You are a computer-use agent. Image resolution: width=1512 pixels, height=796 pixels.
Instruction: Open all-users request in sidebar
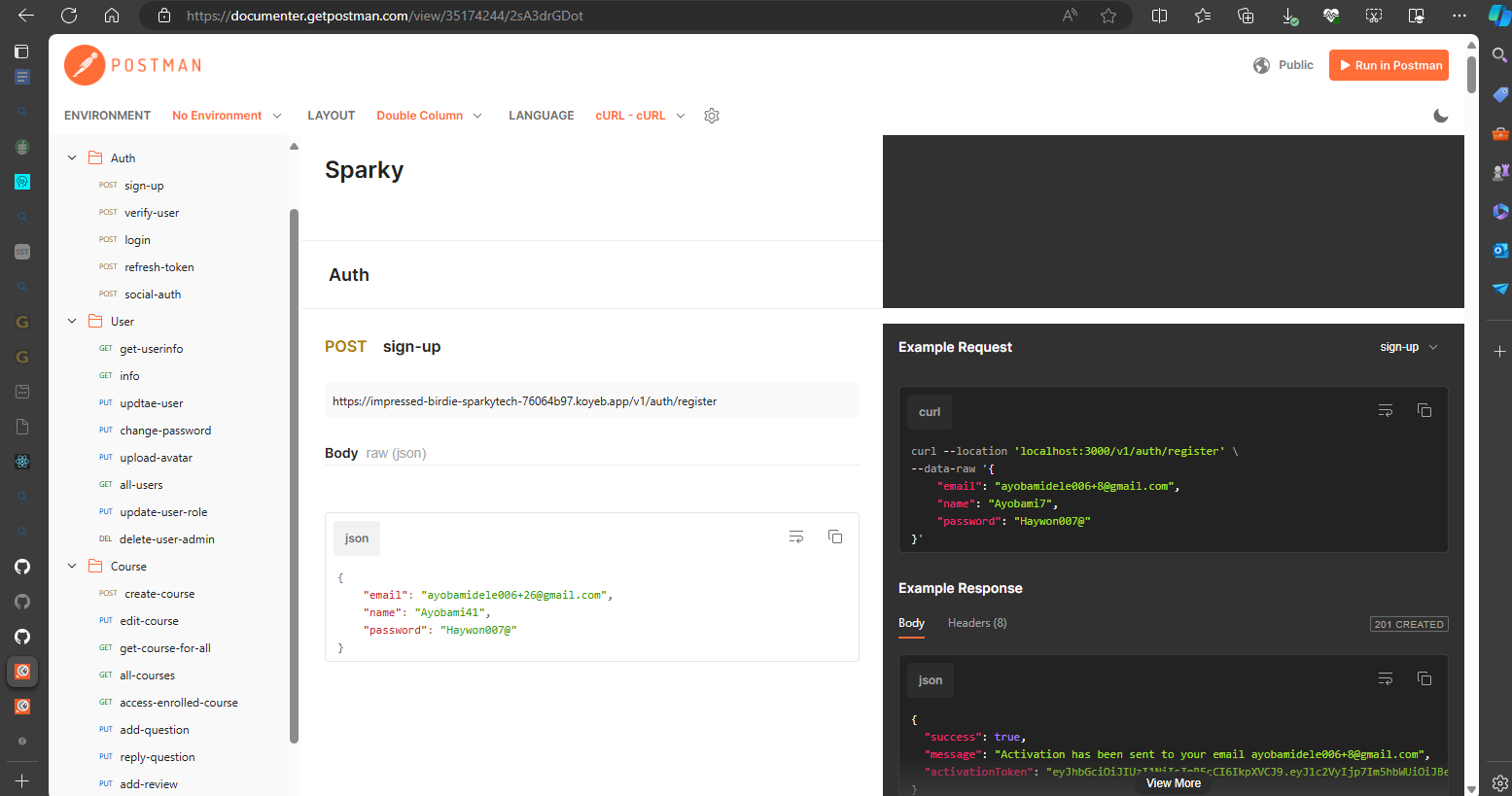tap(141, 485)
